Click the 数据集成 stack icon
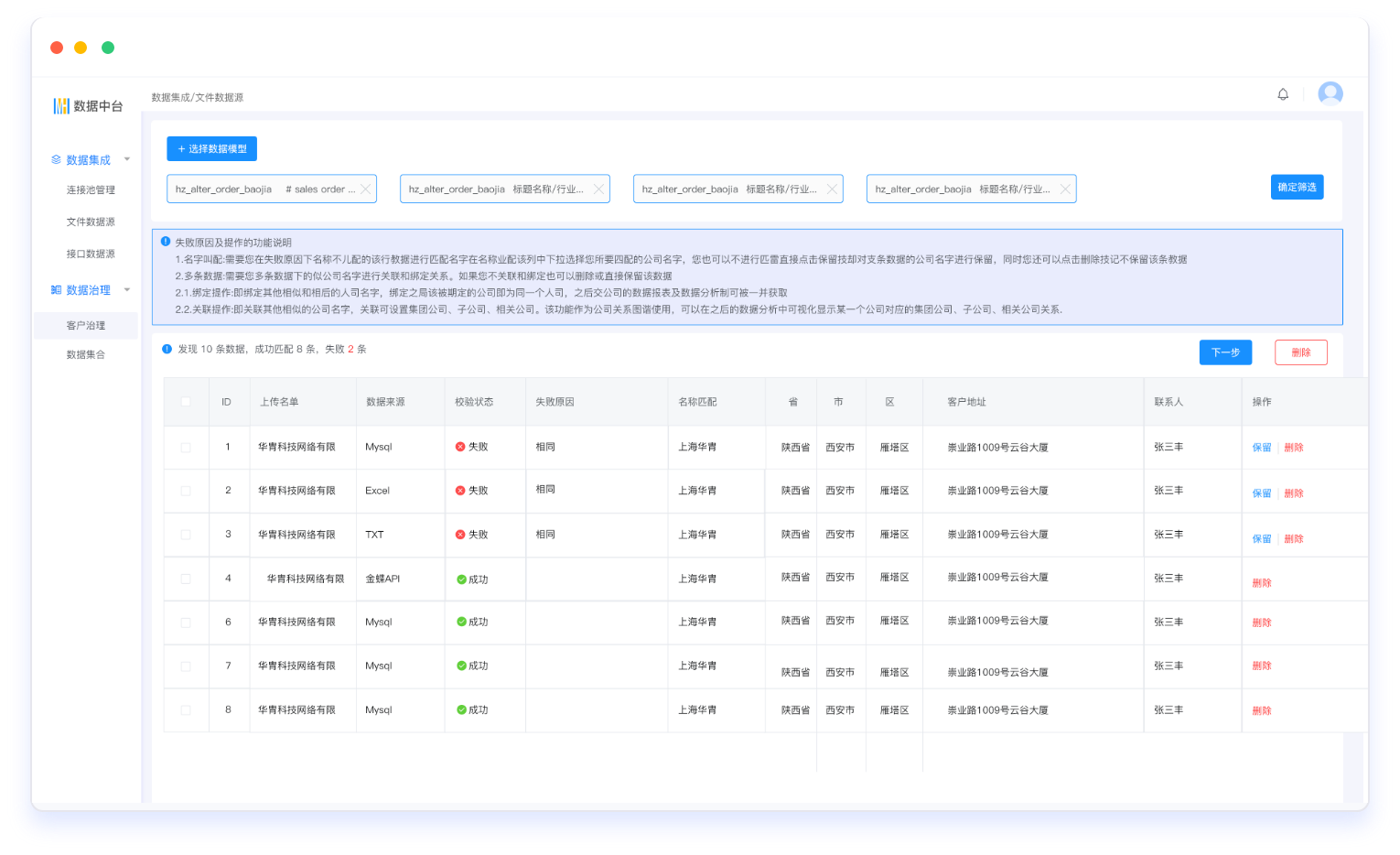Image resolution: width=1400 pixels, height=855 pixels. [56, 159]
